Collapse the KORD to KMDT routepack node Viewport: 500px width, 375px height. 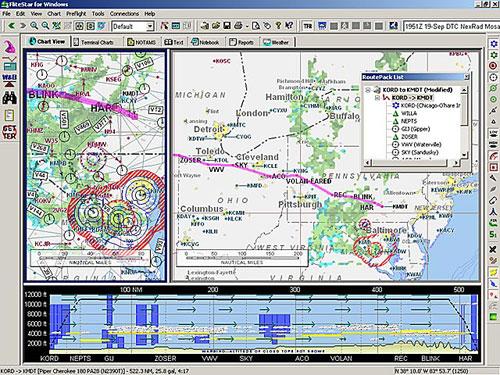click(x=368, y=90)
